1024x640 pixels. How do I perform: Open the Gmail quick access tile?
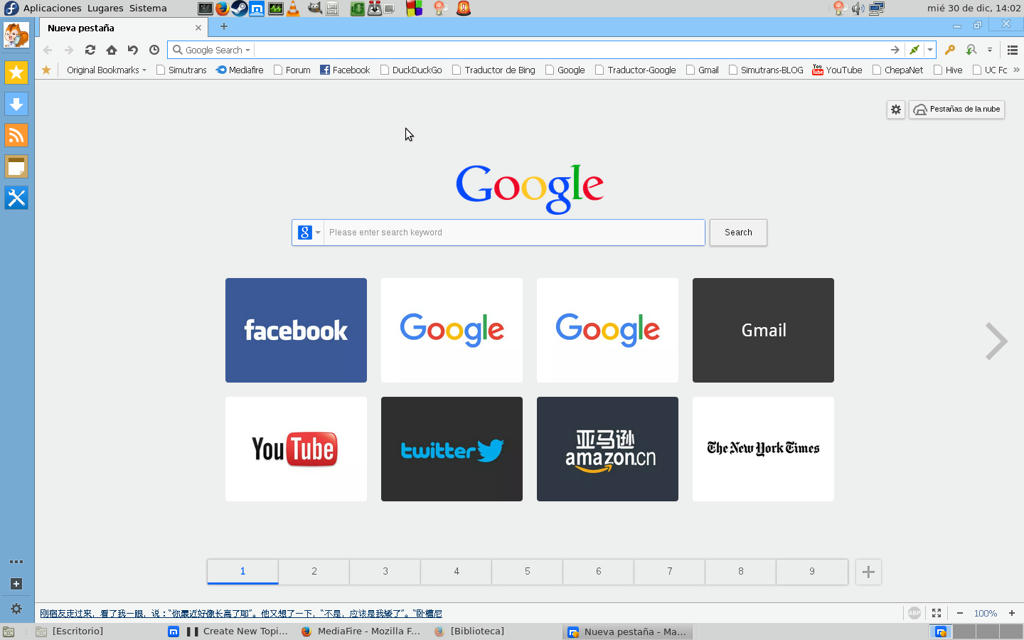coord(763,330)
